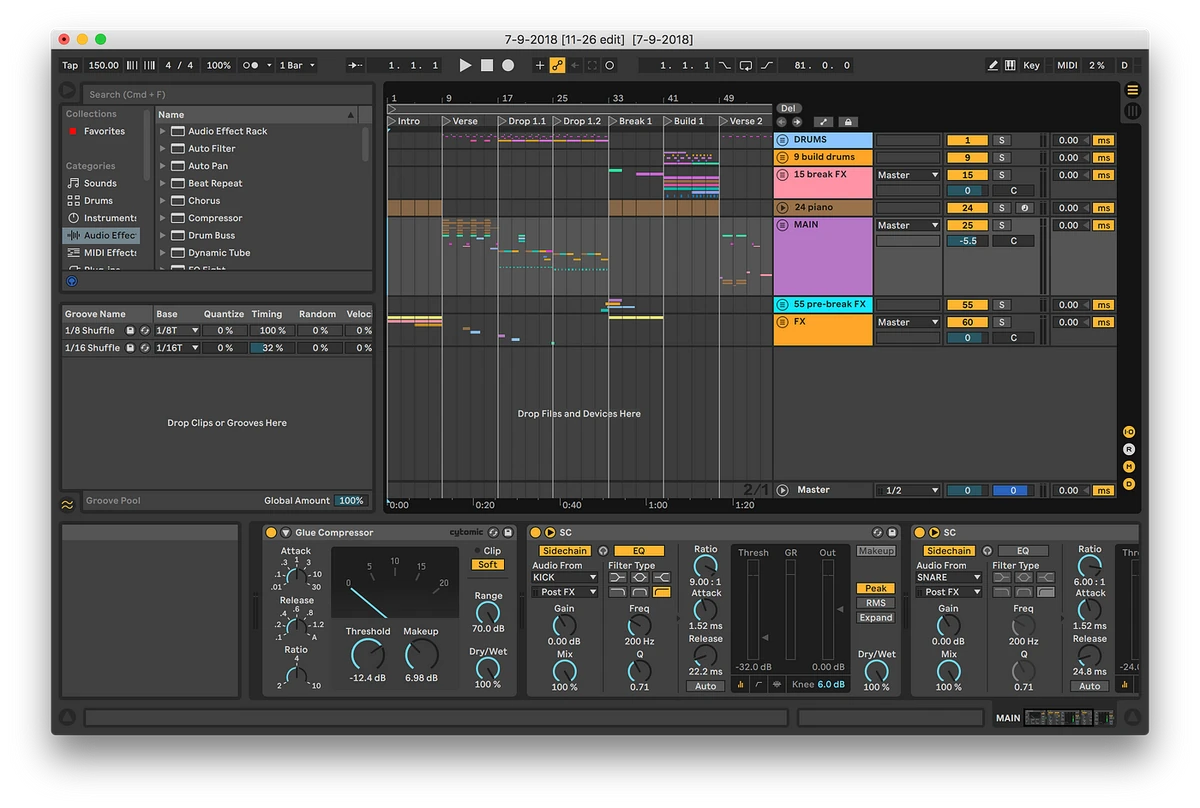Toggle the Automation Arm button

point(558,65)
